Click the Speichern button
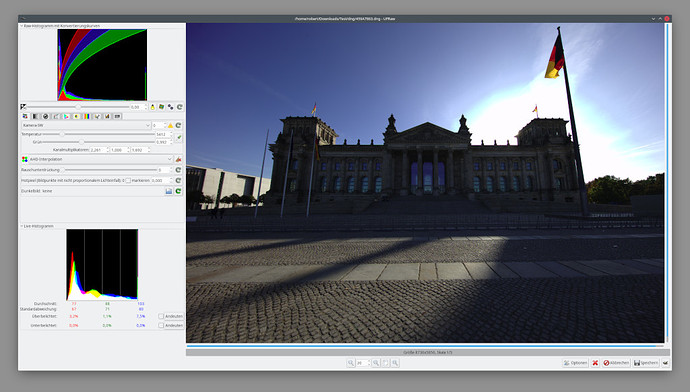This screenshot has width=690, height=392. (x=646, y=363)
